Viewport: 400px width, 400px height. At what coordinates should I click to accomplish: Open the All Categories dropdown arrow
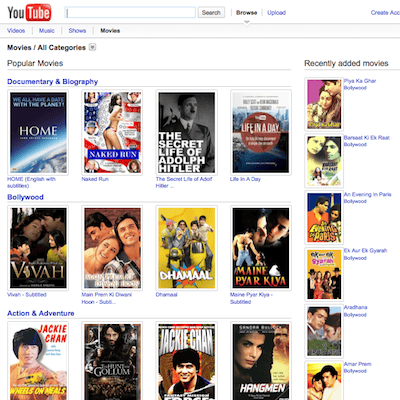(x=92, y=47)
